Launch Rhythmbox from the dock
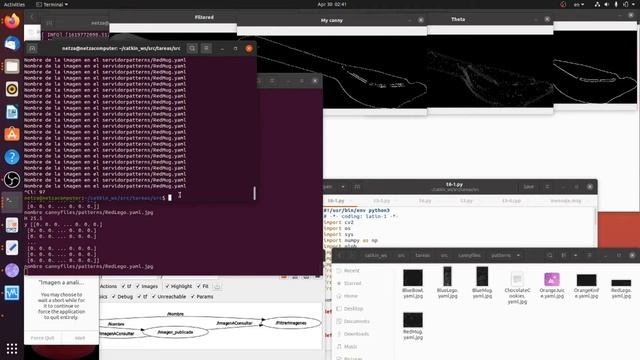Viewport: 640px width, 360px height. (x=12, y=89)
